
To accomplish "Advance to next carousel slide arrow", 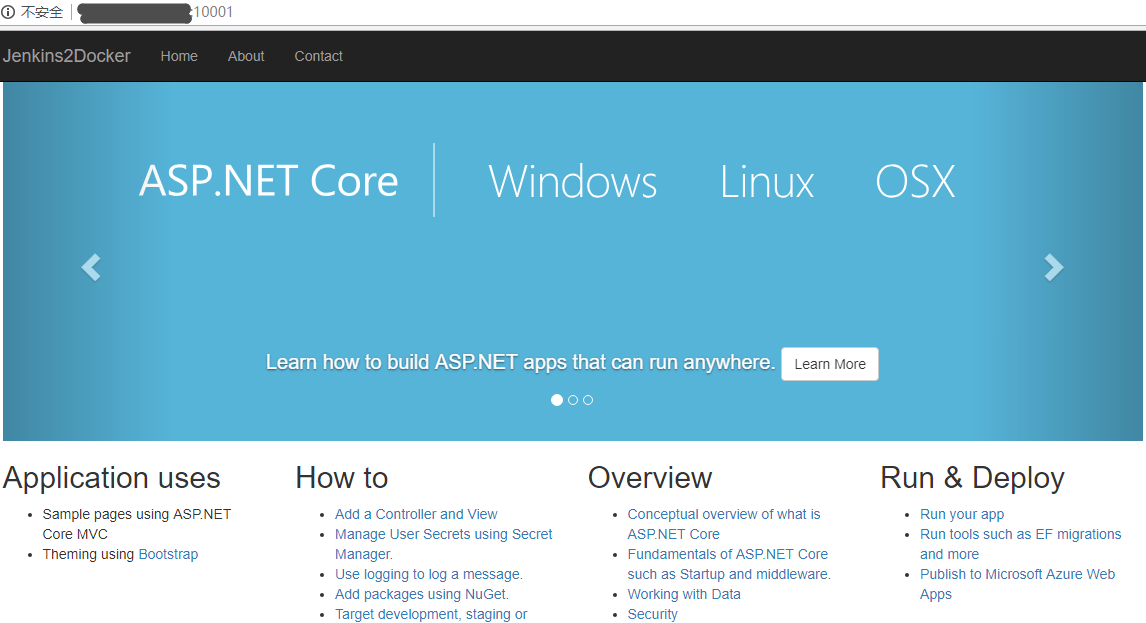I will point(1053,267).
